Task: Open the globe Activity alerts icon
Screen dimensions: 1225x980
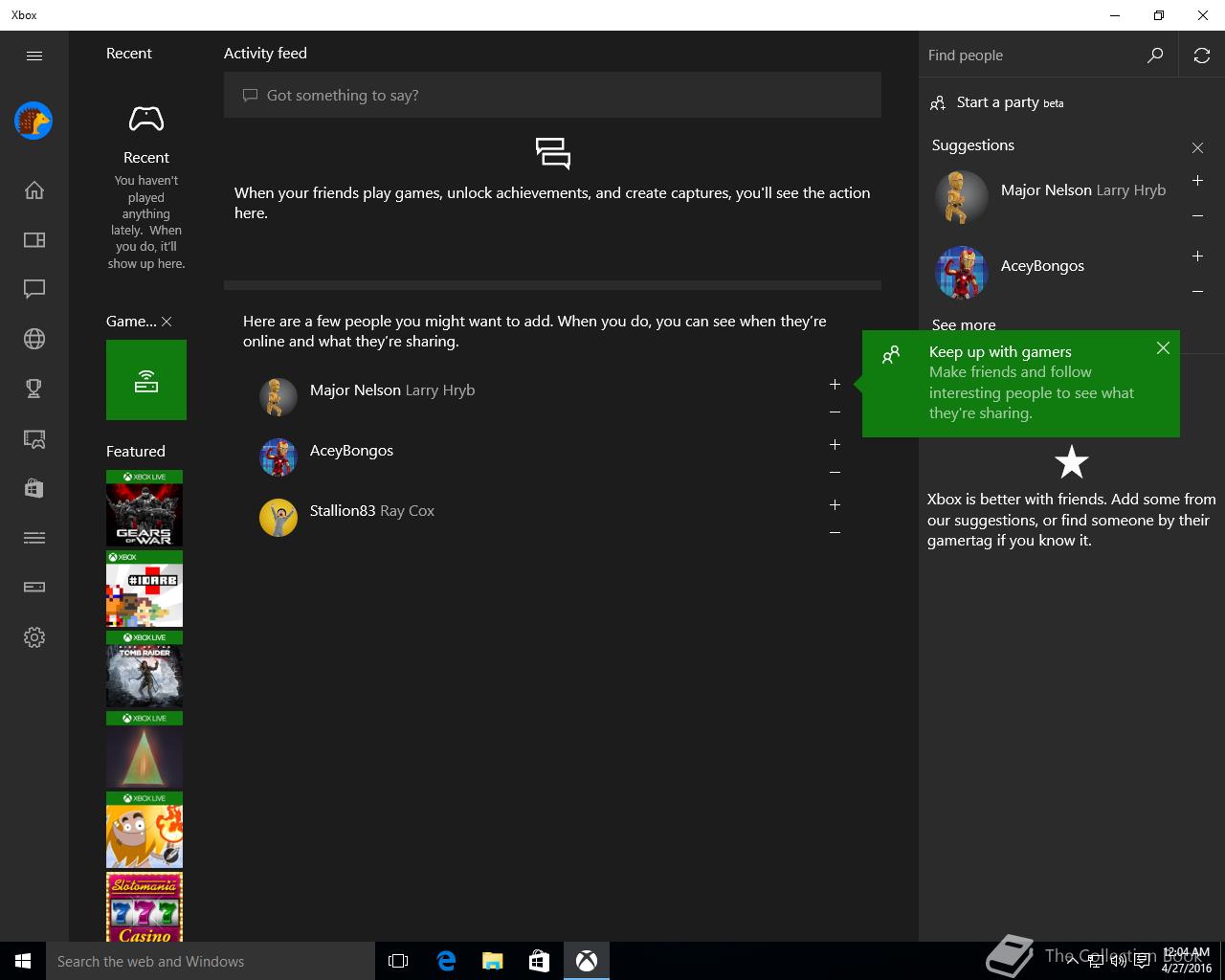Action: click(x=34, y=339)
